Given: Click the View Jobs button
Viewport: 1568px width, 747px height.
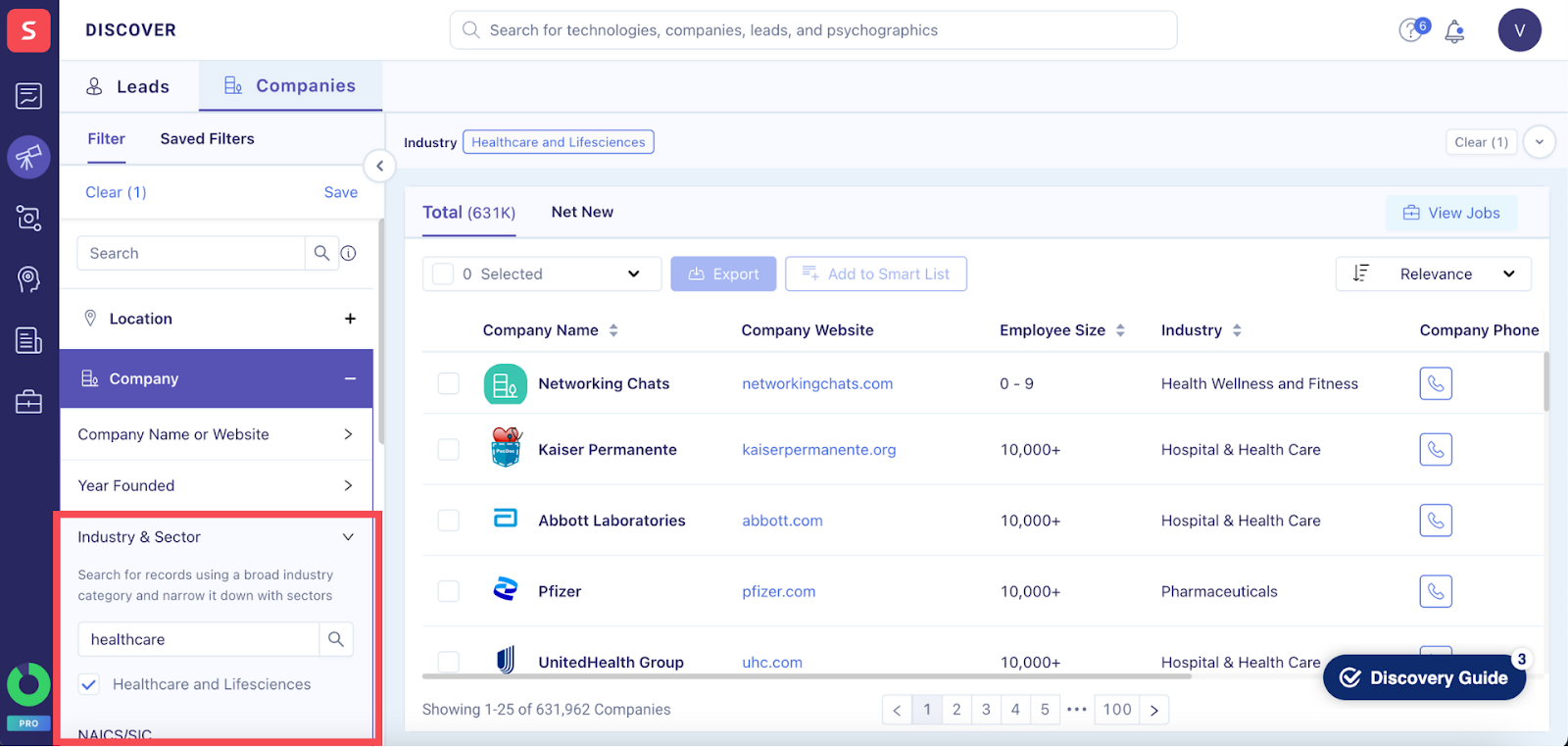Looking at the screenshot, I should point(1451,213).
